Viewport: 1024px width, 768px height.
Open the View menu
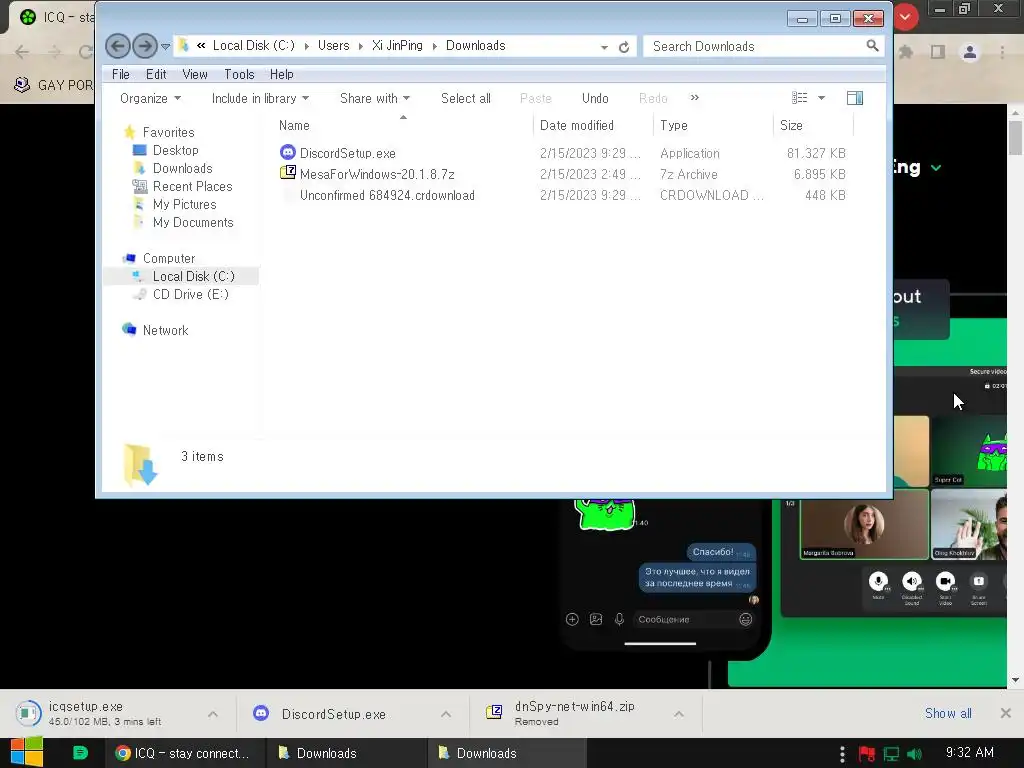tap(195, 74)
